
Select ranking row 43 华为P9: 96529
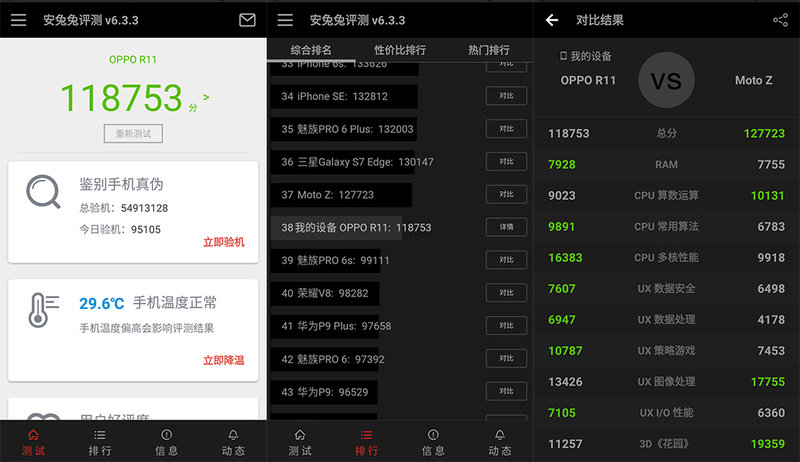pos(324,392)
